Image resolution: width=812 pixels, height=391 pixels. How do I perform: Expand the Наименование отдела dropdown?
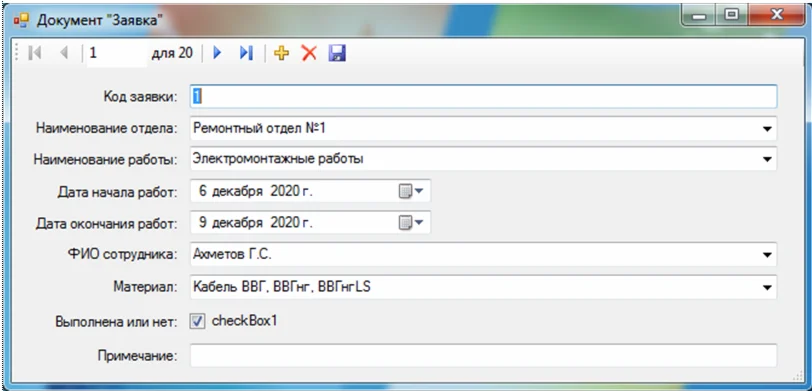click(767, 129)
